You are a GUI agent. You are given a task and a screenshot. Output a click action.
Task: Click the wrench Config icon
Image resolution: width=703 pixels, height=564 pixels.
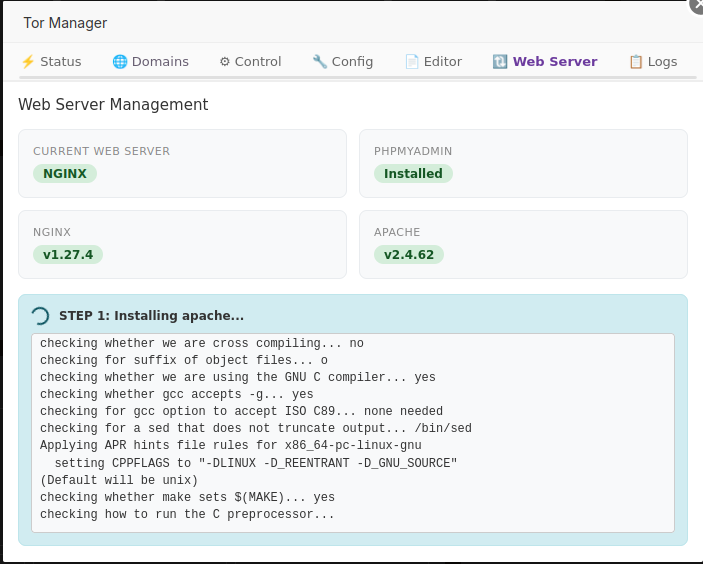[x=320, y=61]
